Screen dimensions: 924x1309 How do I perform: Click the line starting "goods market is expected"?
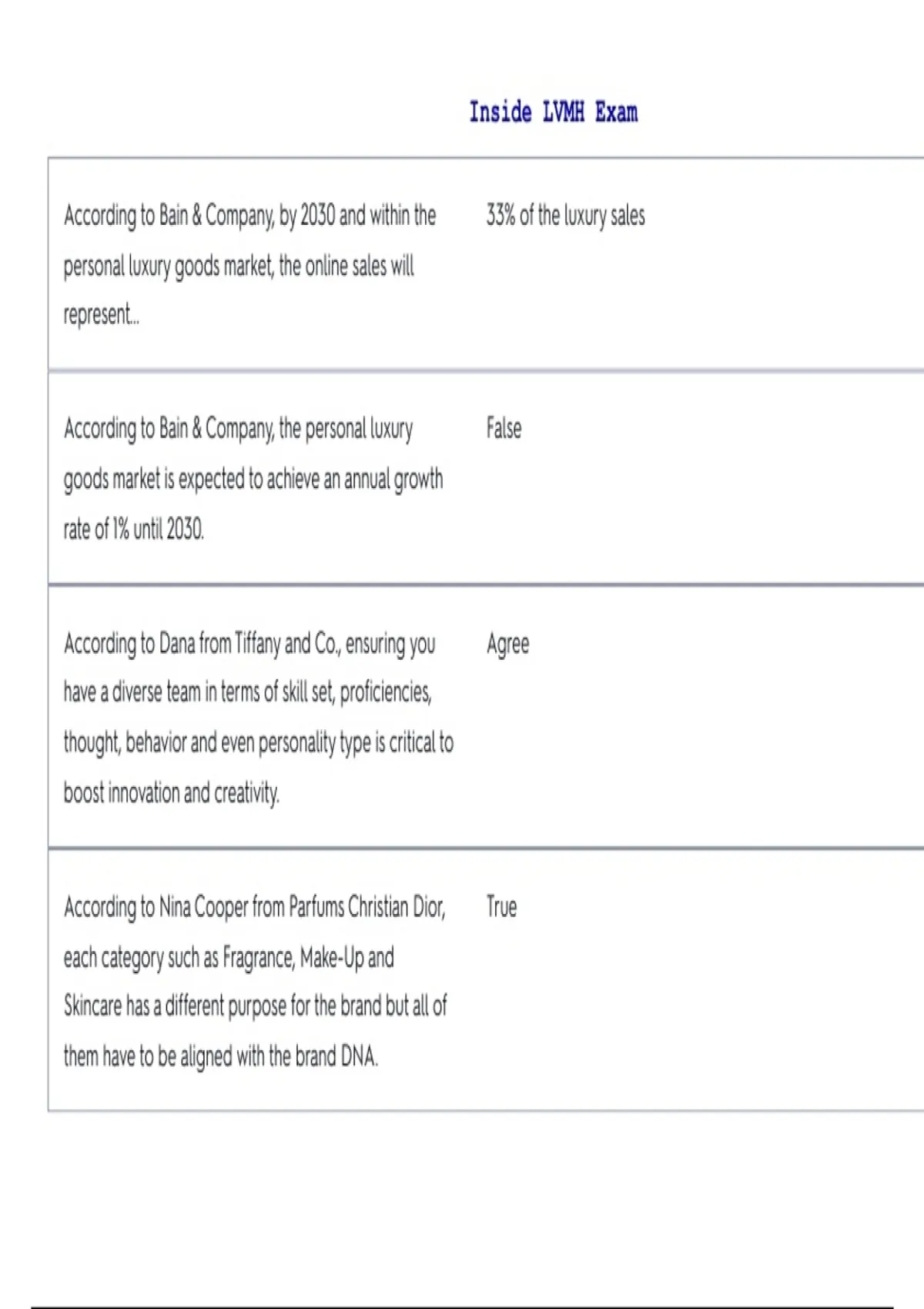[x=253, y=479]
